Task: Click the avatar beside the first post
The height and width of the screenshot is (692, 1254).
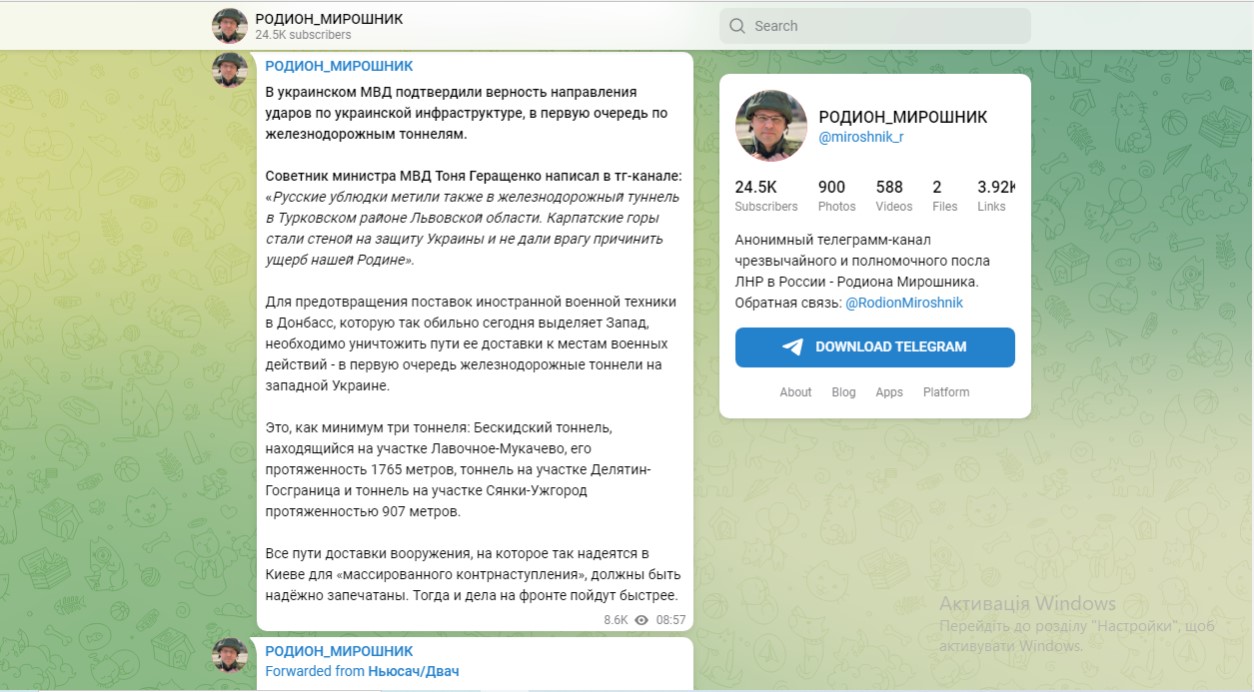Action: click(x=229, y=69)
